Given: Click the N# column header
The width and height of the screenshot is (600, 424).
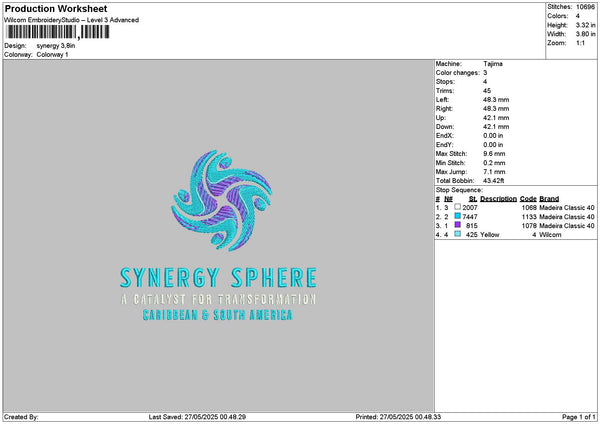Looking at the screenshot, I should [x=448, y=199].
